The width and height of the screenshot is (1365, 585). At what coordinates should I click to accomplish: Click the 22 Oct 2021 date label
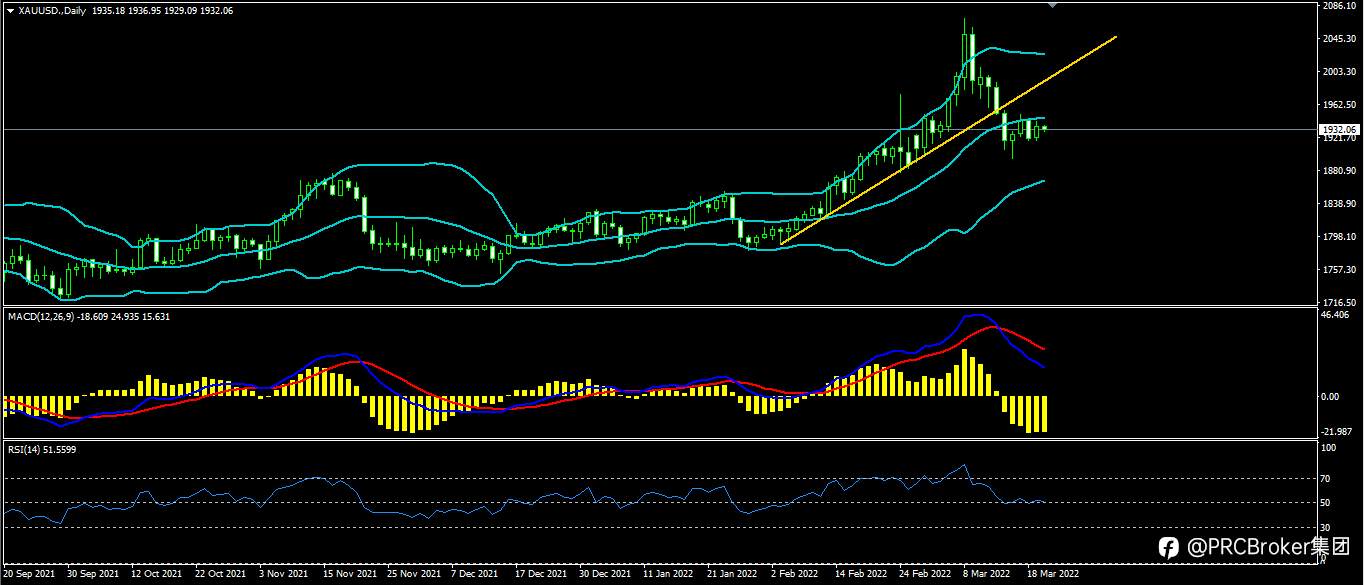point(220,575)
